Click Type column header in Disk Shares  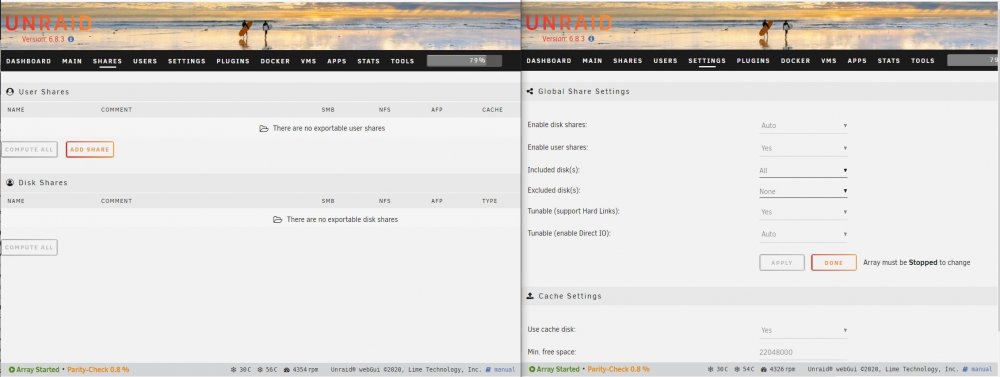click(x=490, y=201)
